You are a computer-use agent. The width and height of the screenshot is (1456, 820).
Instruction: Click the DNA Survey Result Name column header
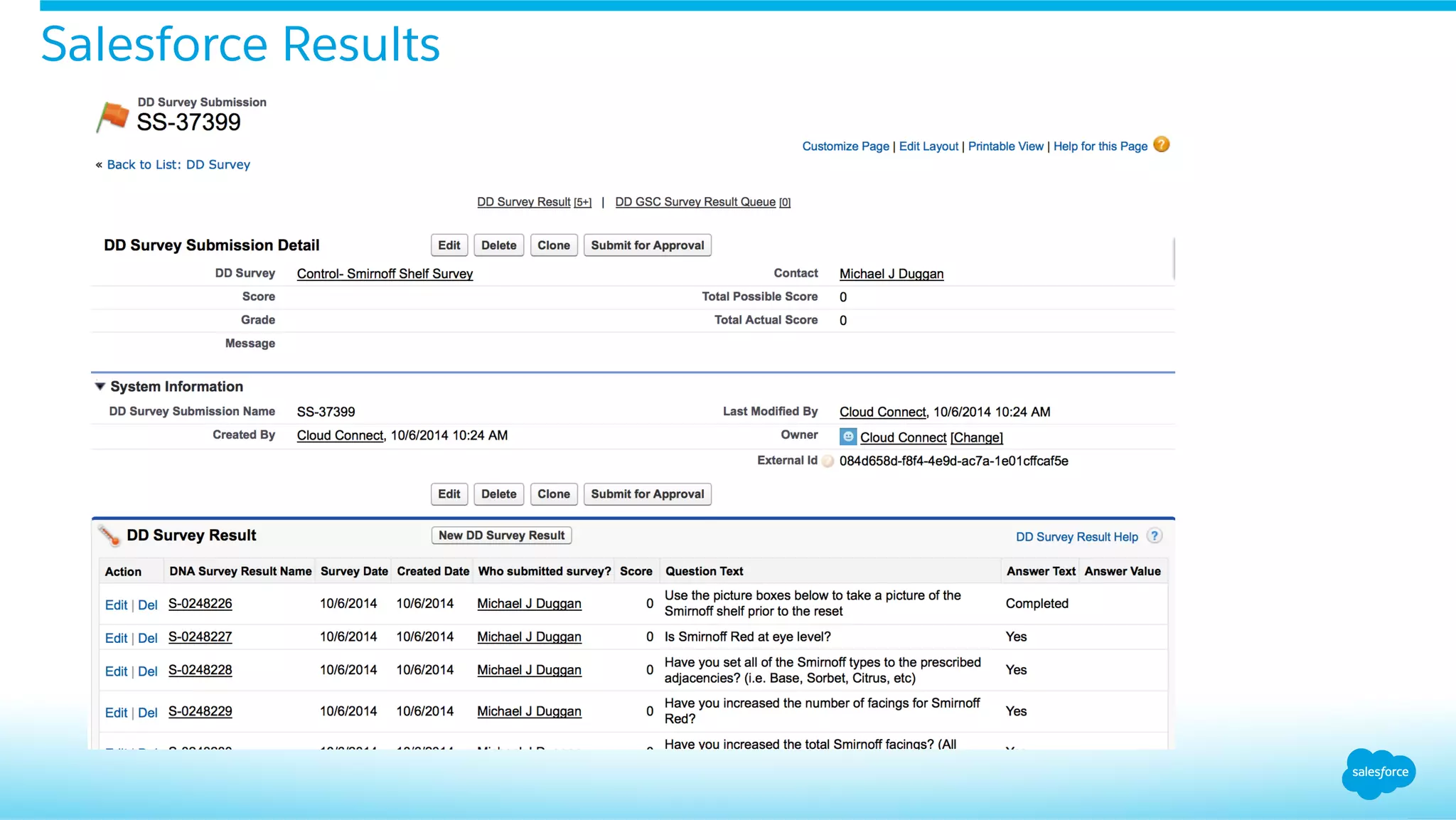point(240,571)
